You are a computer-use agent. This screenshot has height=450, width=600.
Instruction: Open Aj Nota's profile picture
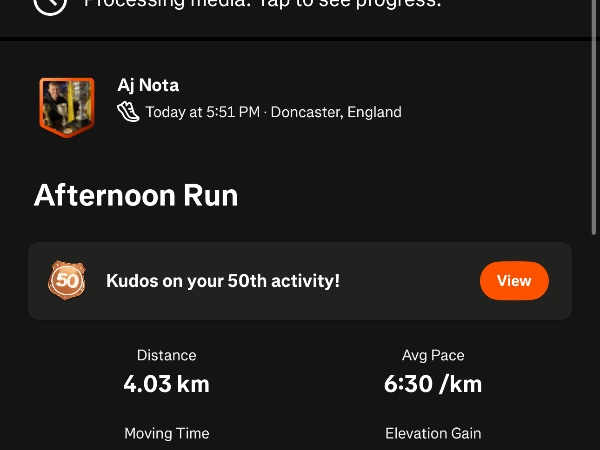point(66,106)
